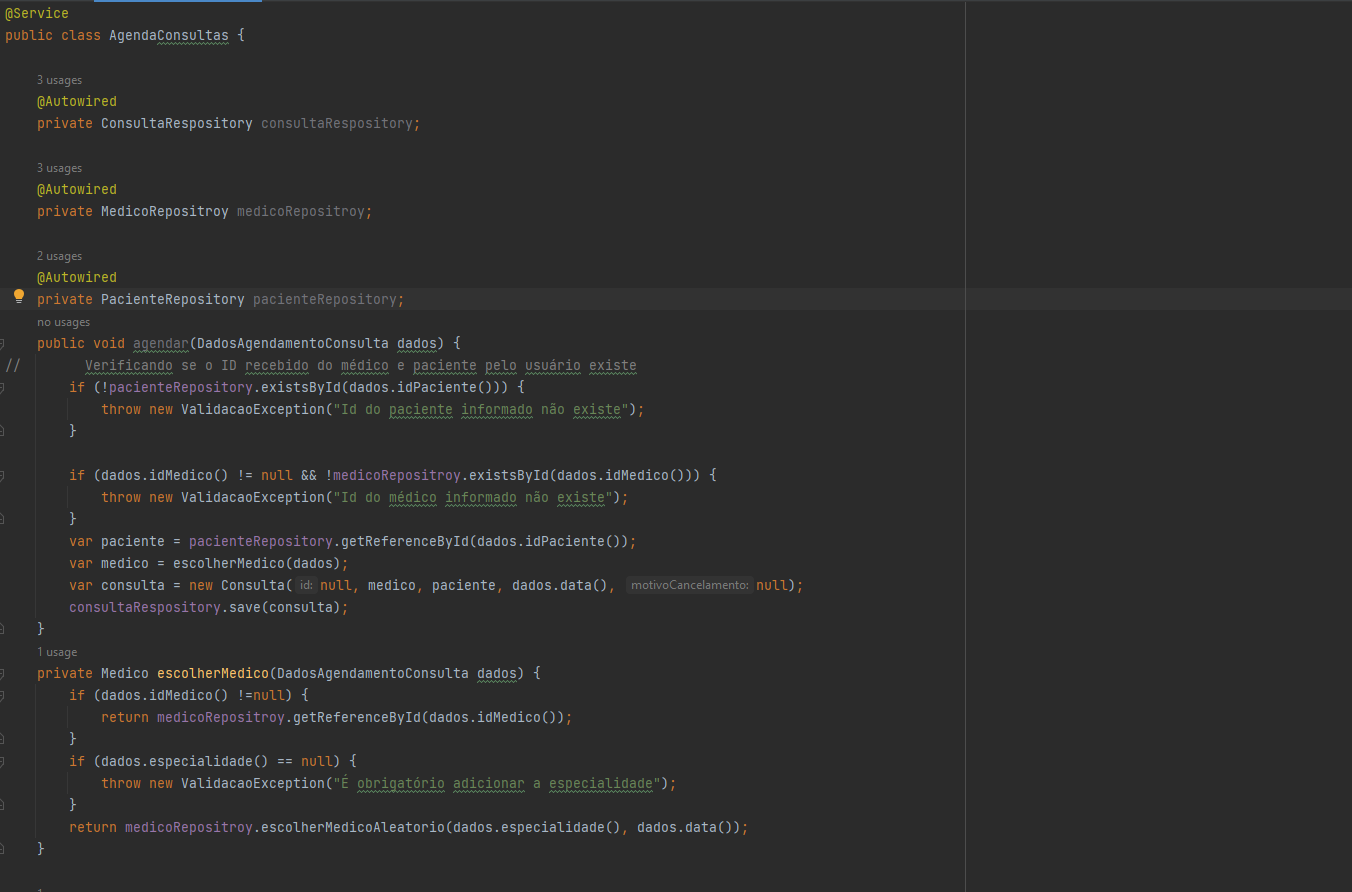Click existsById in the medicoRepositroy check
This screenshot has height=892, width=1352.
point(509,475)
